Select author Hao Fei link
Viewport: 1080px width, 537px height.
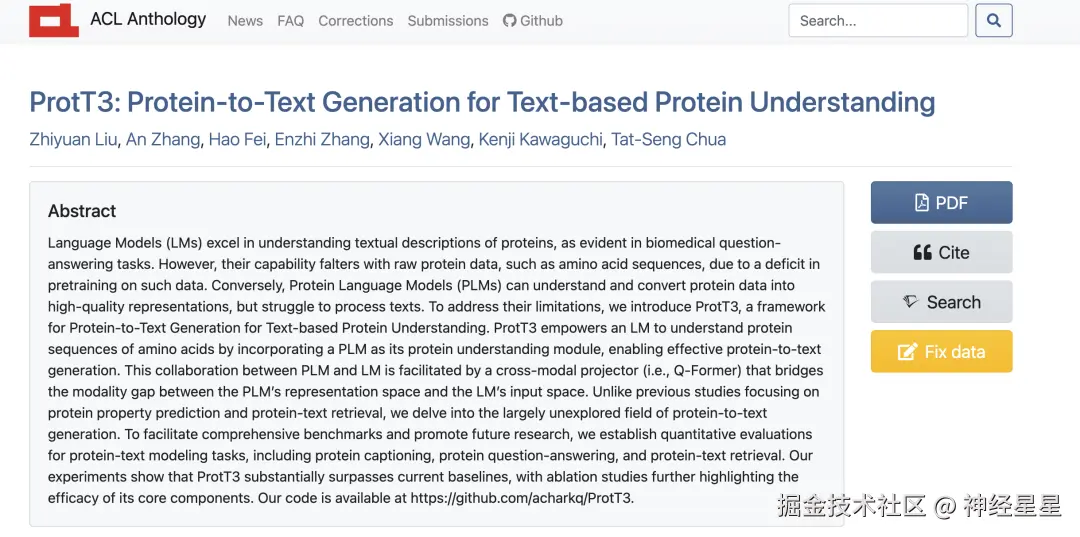click(x=237, y=140)
